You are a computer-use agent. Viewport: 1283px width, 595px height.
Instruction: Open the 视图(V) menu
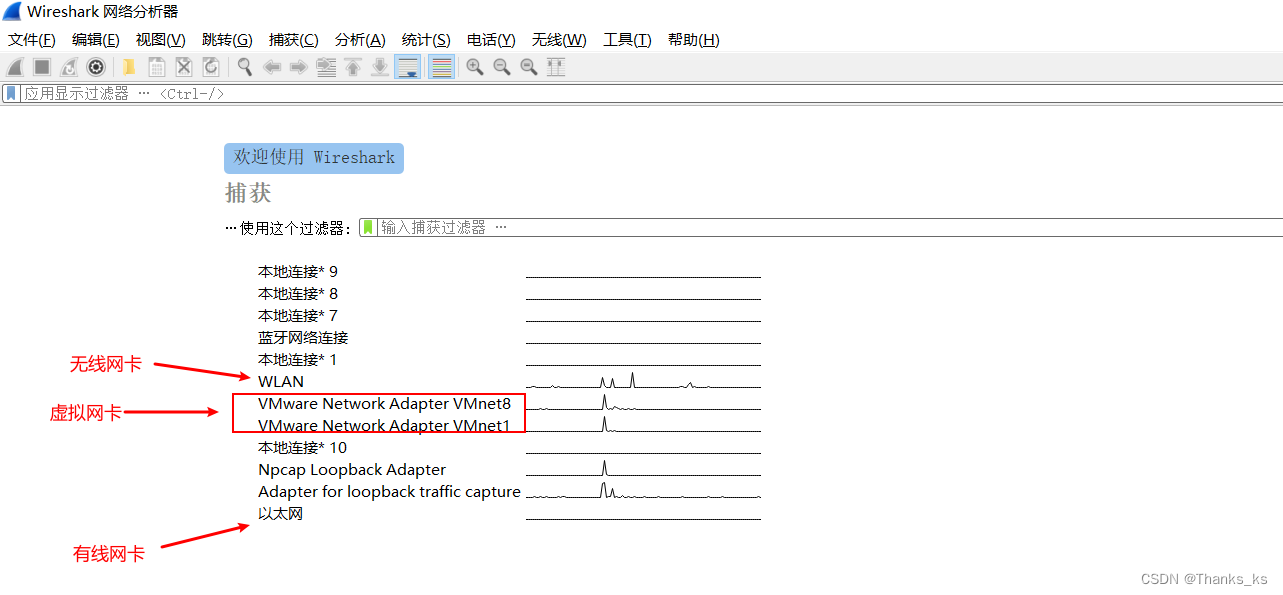click(x=161, y=40)
